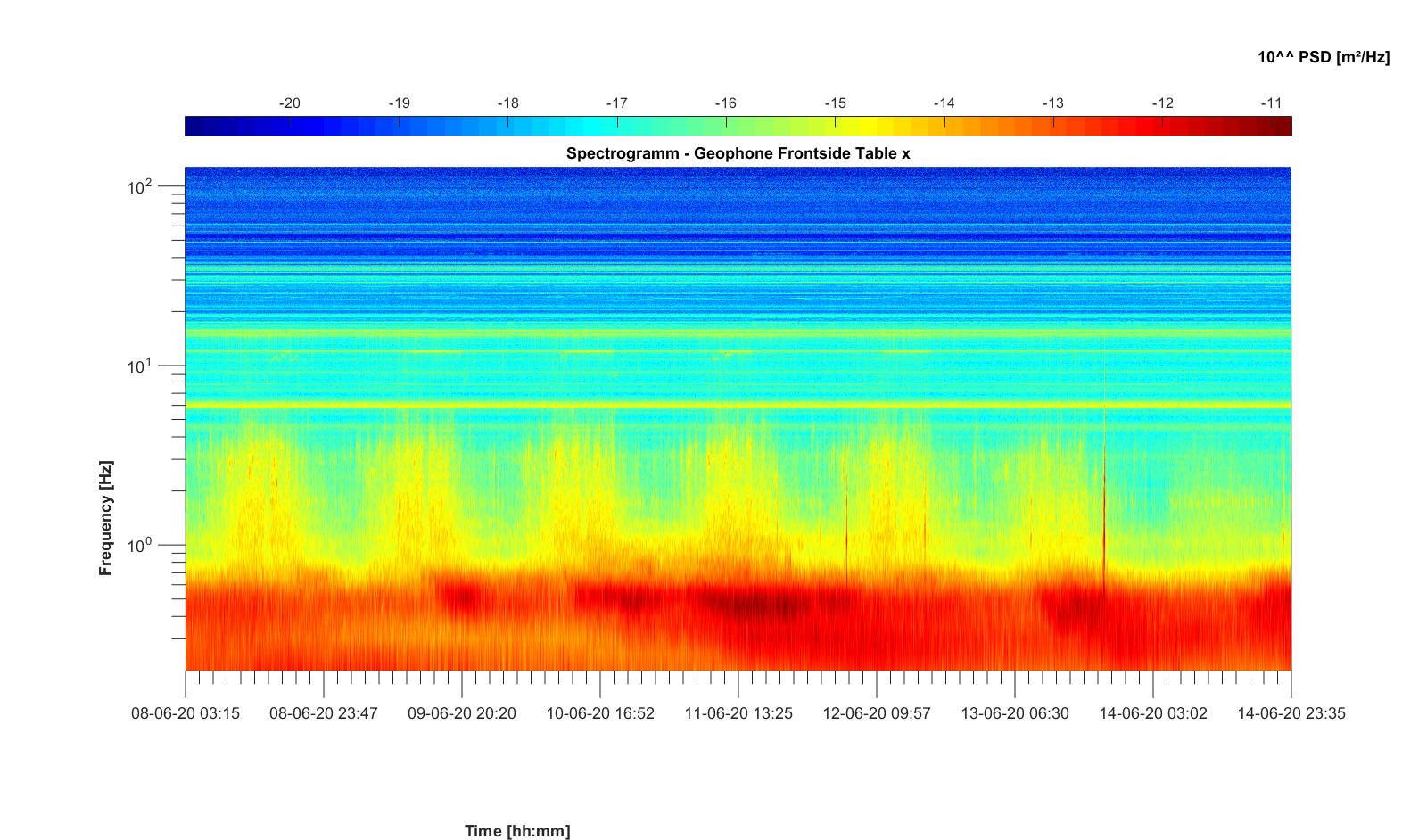
Task: Click time label 08-06-20 03:15
Action: coord(186,713)
